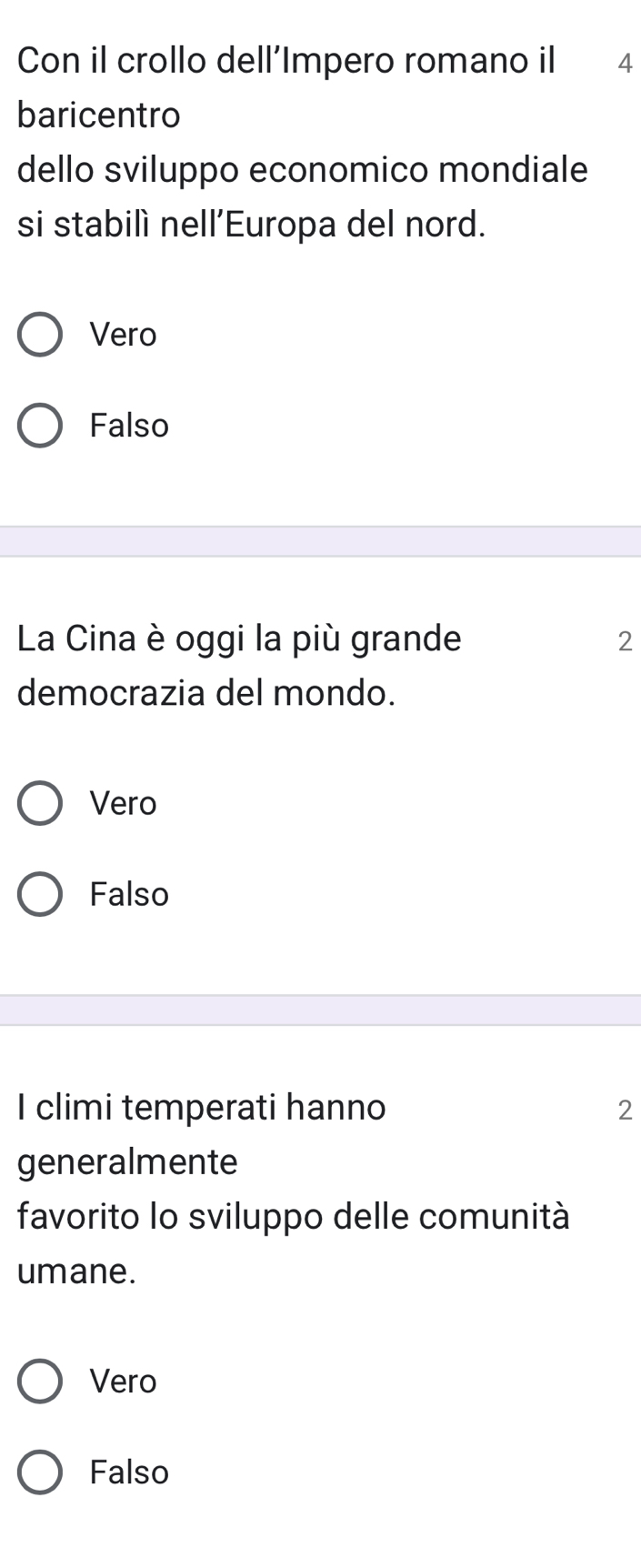Click the 'Vero' label text under Cina question
641x1568 pixels.
(x=124, y=804)
